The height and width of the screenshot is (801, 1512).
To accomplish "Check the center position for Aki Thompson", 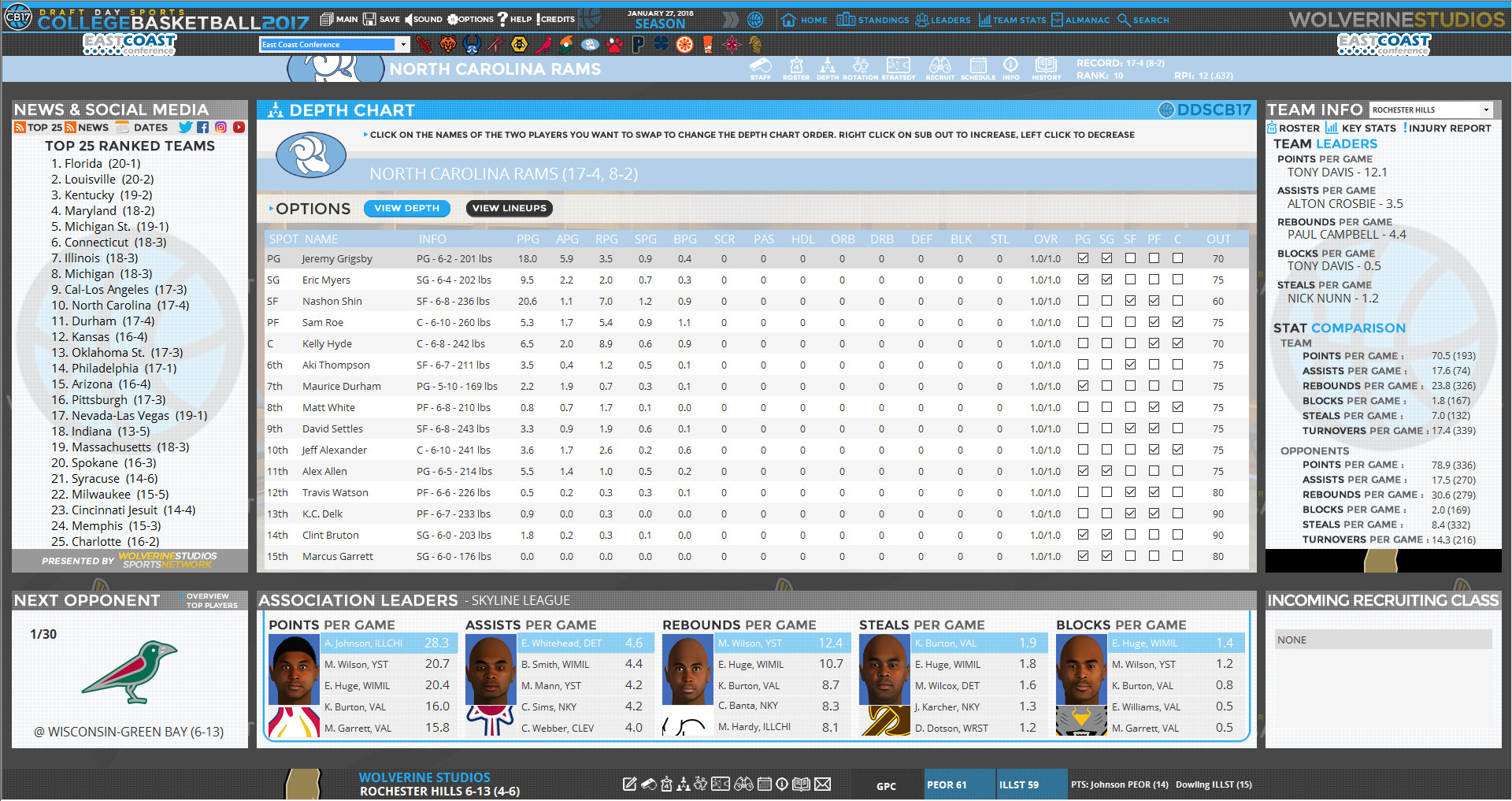I will 1178,365.
